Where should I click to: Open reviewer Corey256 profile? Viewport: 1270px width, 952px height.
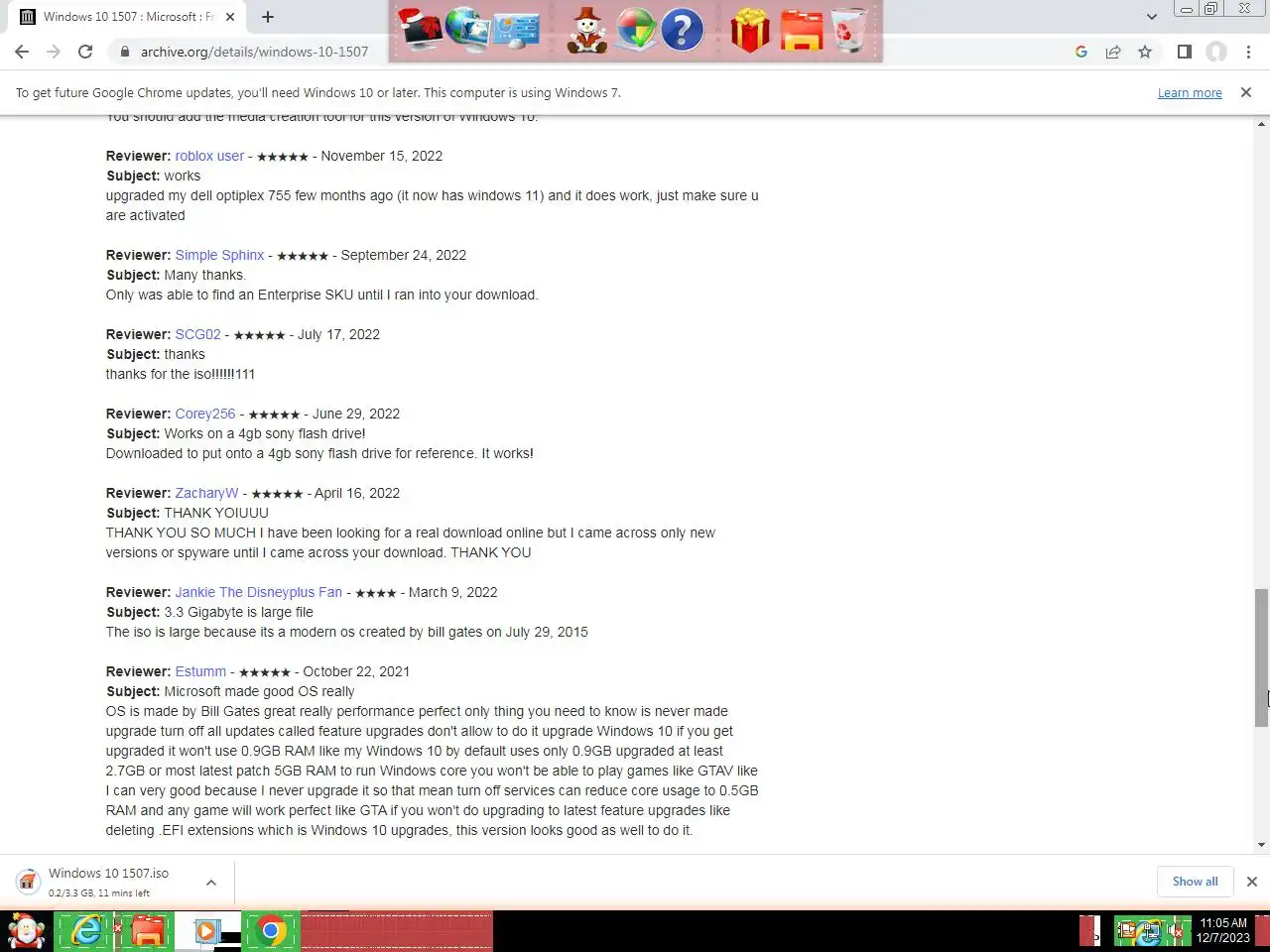205,414
